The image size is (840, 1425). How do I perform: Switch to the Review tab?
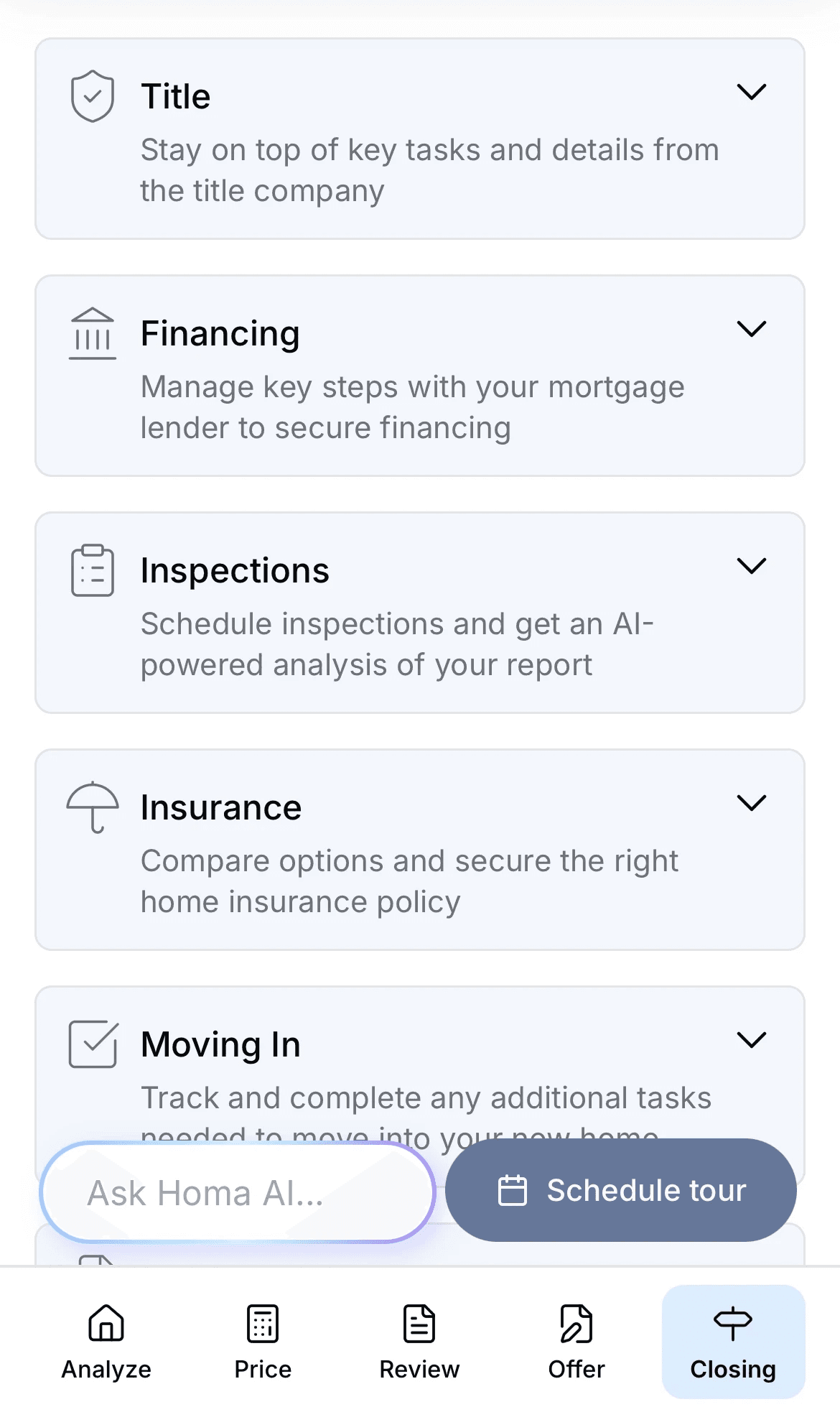pyautogui.click(x=419, y=1342)
